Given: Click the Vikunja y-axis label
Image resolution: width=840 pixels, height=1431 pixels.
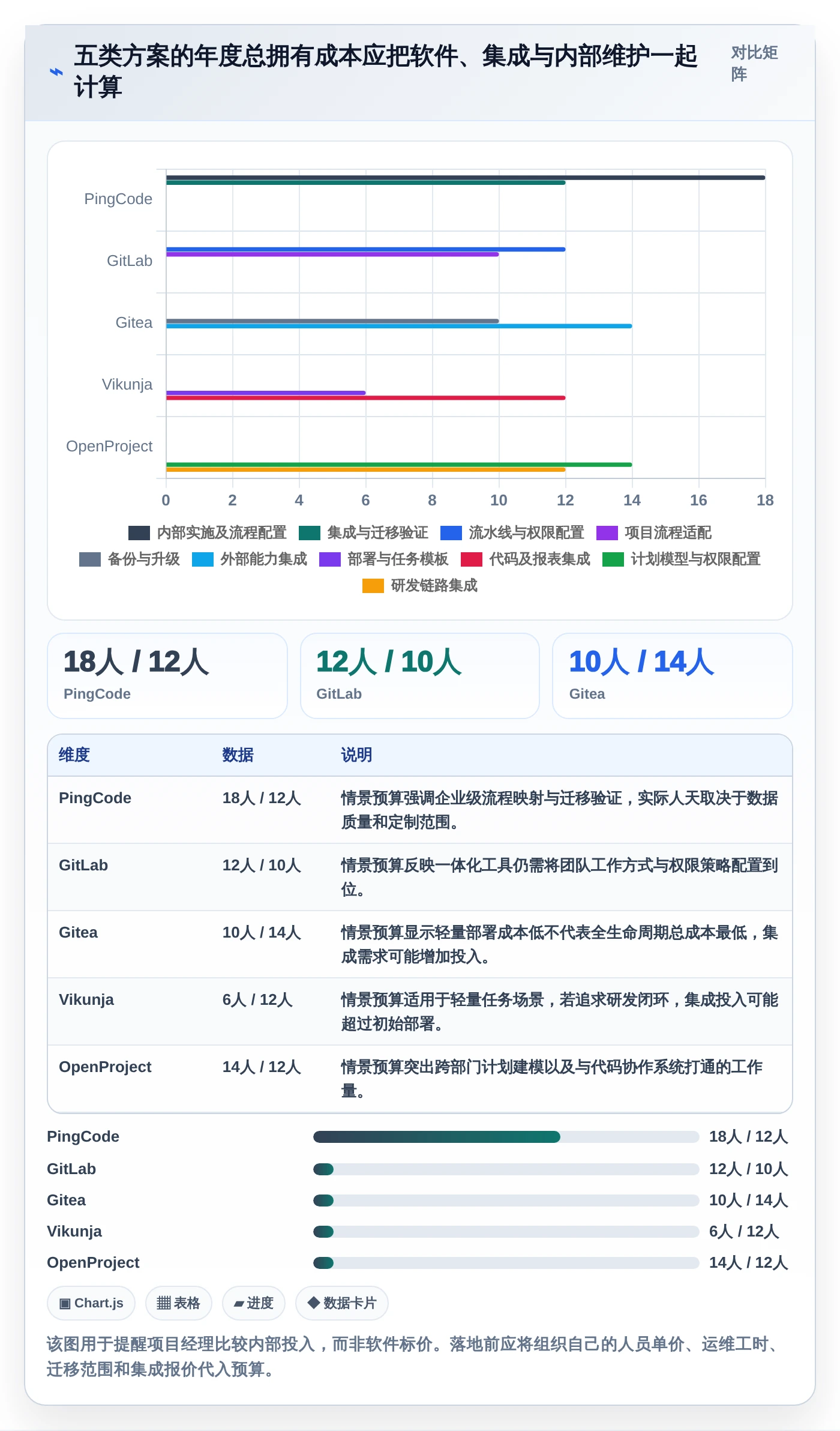Looking at the screenshot, I should pyautogui.click(x=127, y=385).
